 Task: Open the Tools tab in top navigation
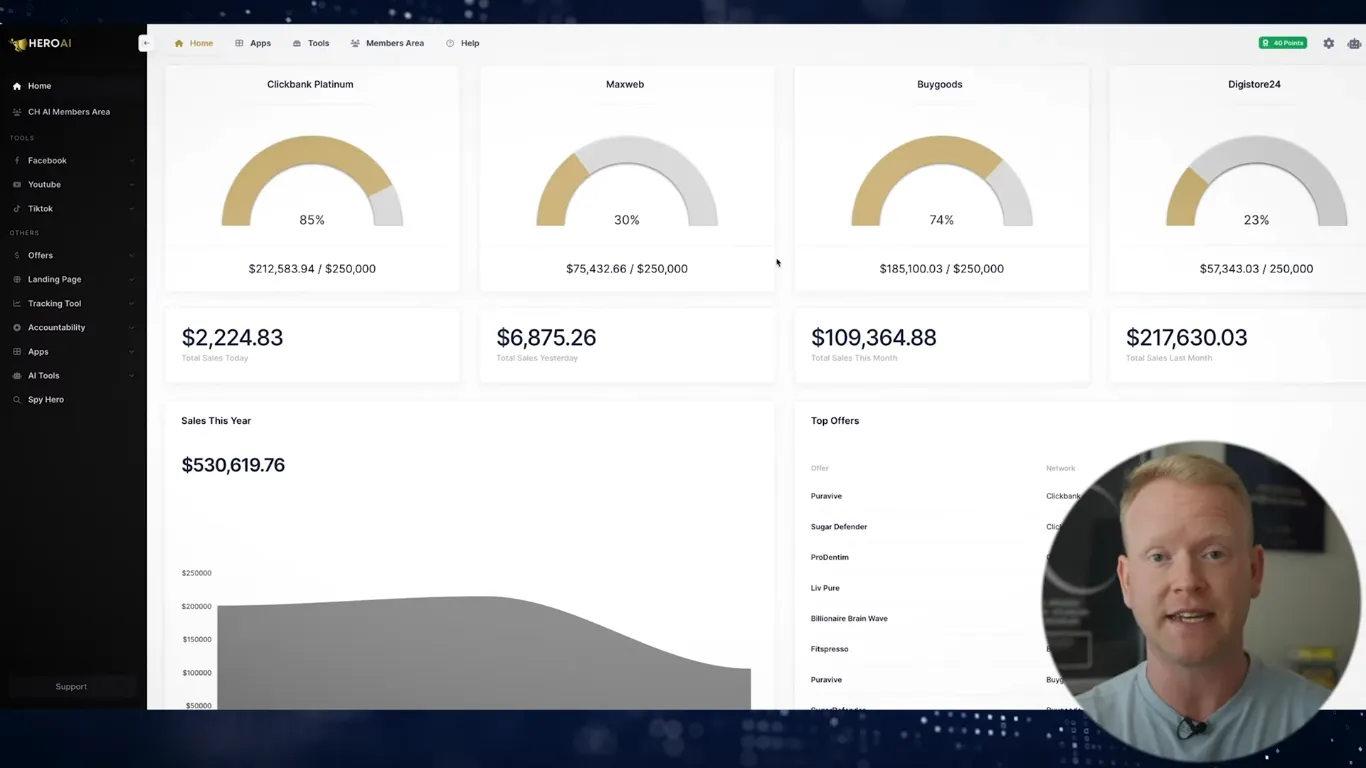point(311,43)
